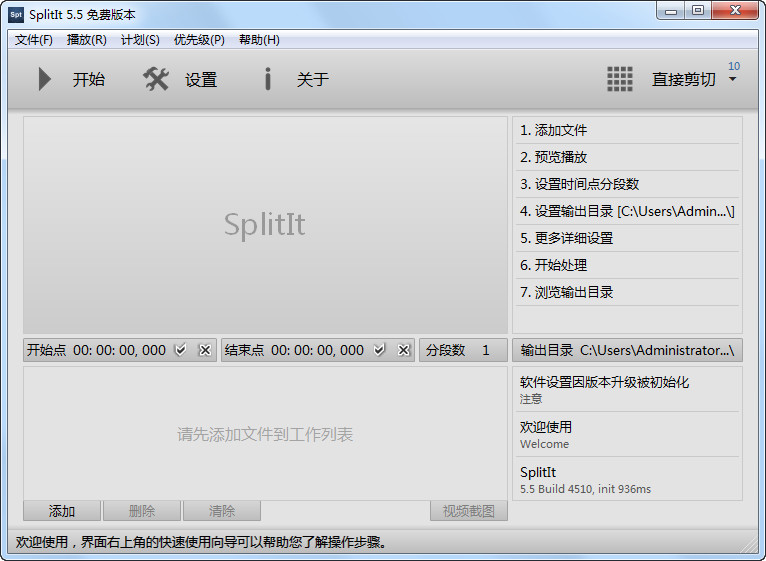Click the grid icon beside 直接剪切
Viewport: 766px width, 561px height.
click(x=619, y=79)
